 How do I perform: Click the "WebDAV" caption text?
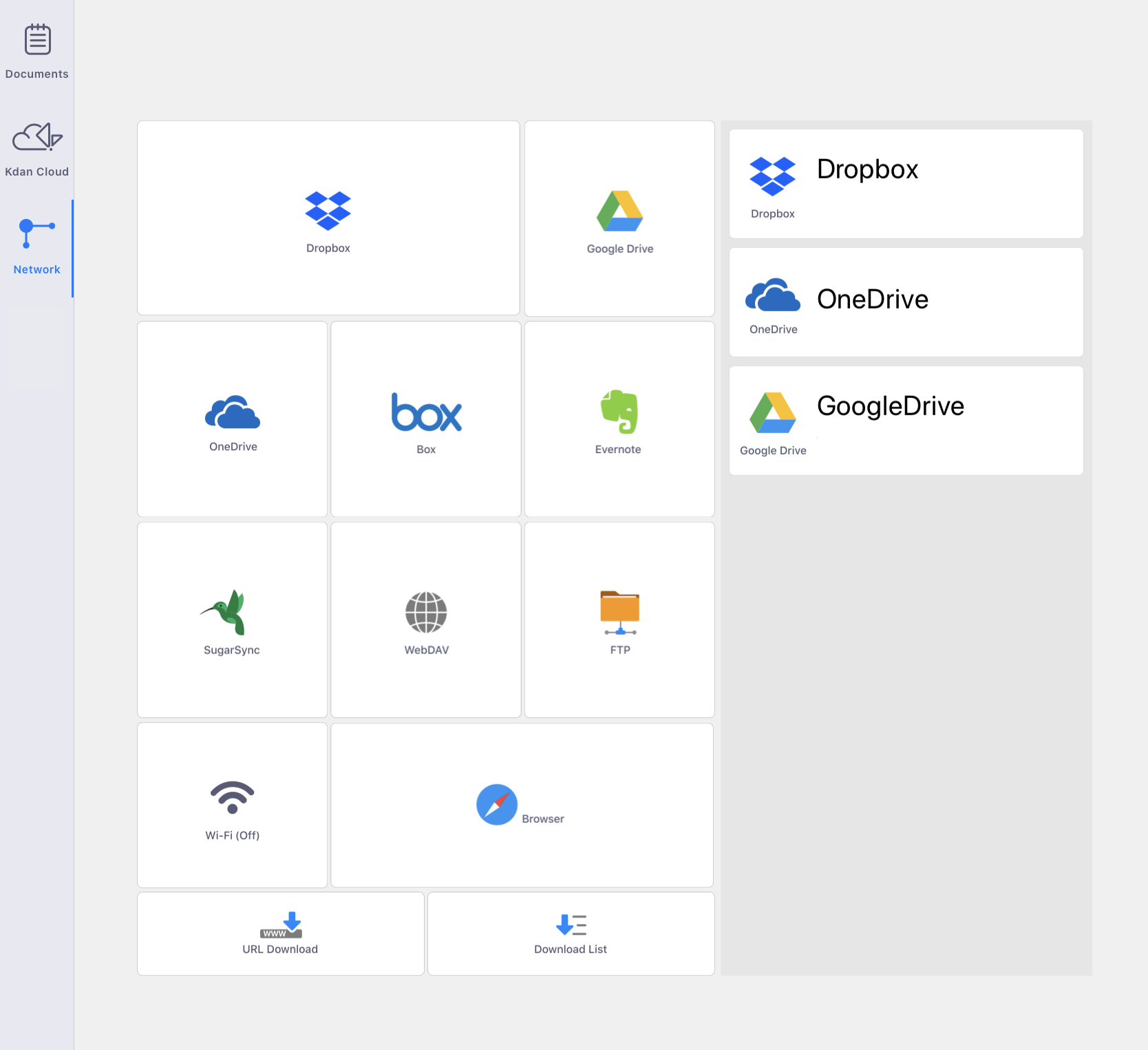427,650
